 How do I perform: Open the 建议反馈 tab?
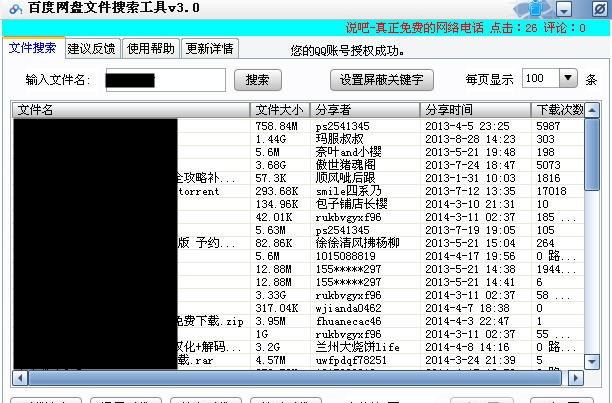point(92,49)
